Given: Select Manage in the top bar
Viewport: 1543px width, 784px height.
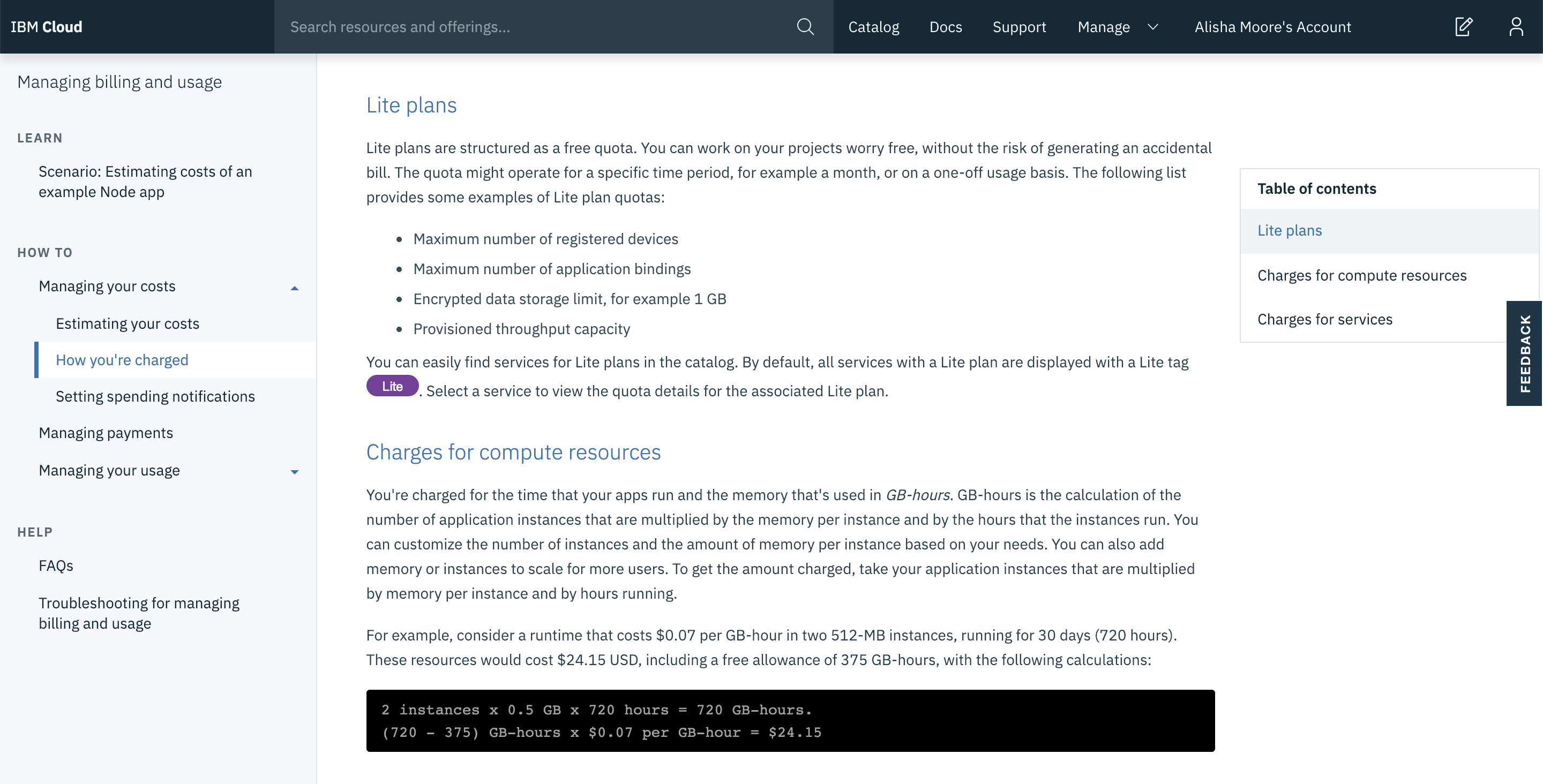Looking at the screenshot, I should [x=1103, y=27].
